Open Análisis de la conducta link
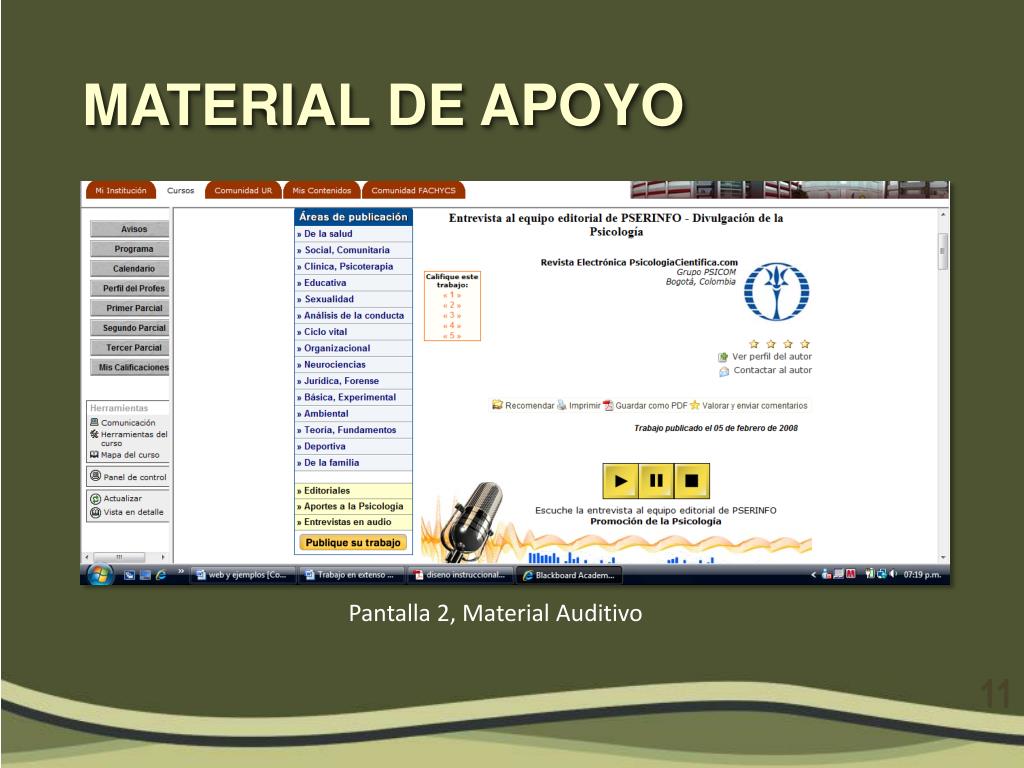Viewport: 1024px width, 768px height. coord(353,315)
